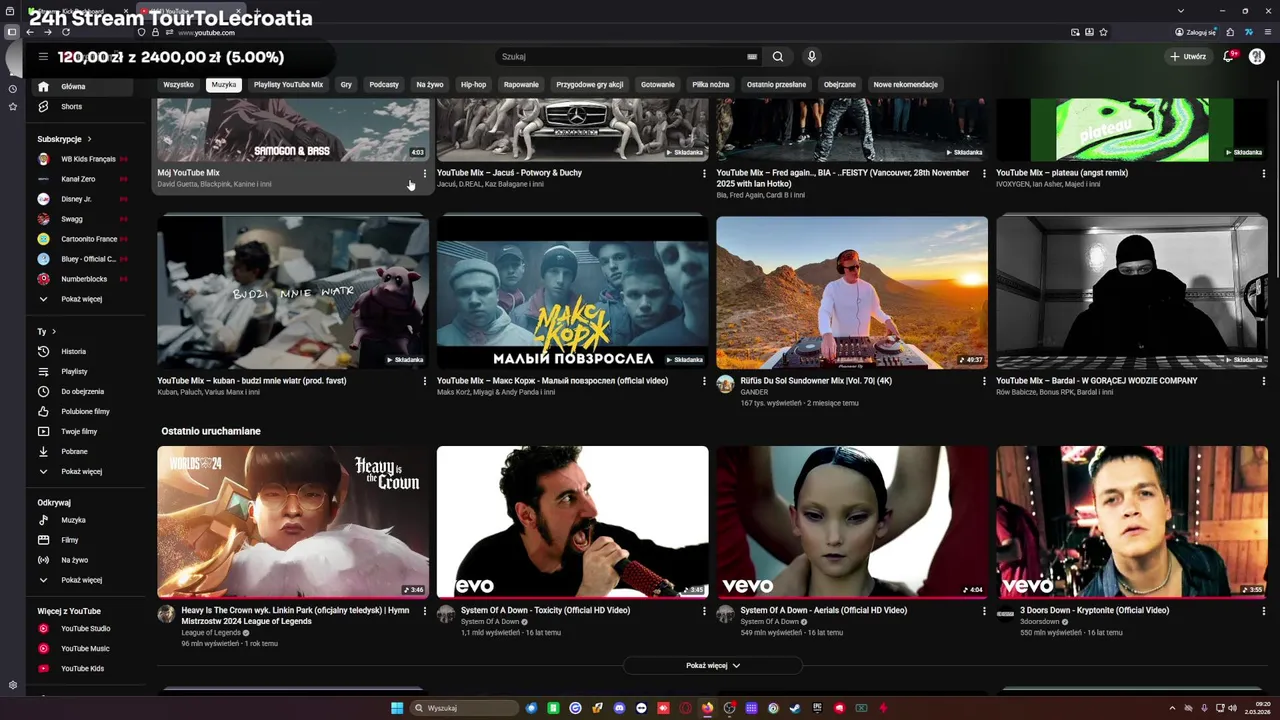Open Historia in the sidebar

83,352
